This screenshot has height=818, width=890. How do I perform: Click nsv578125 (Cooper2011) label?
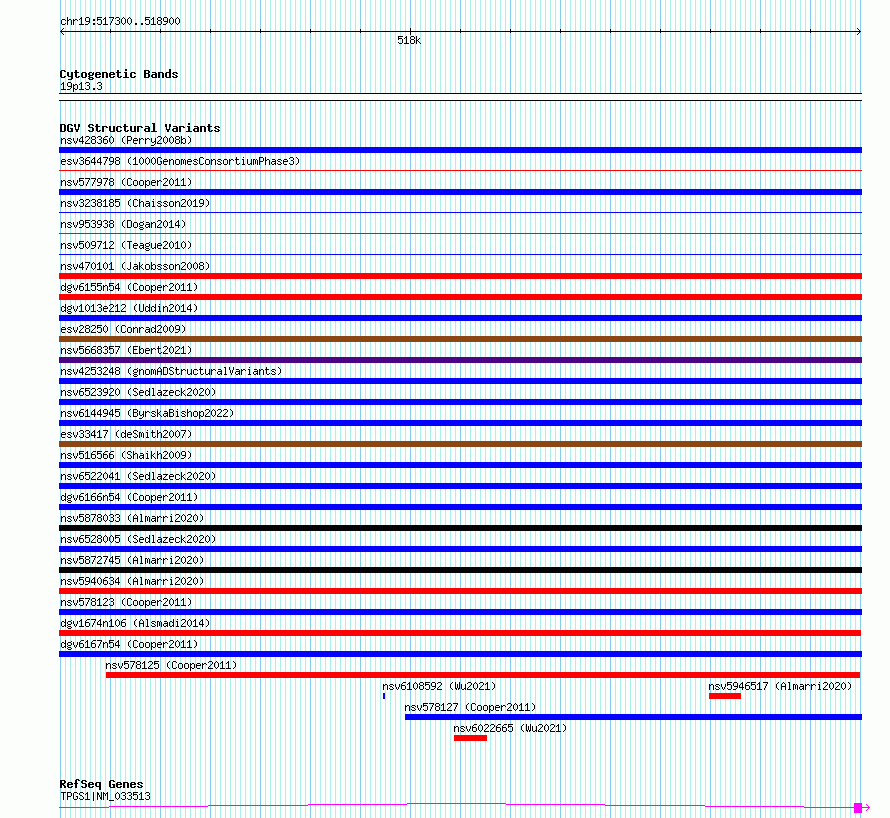point(171,665)
